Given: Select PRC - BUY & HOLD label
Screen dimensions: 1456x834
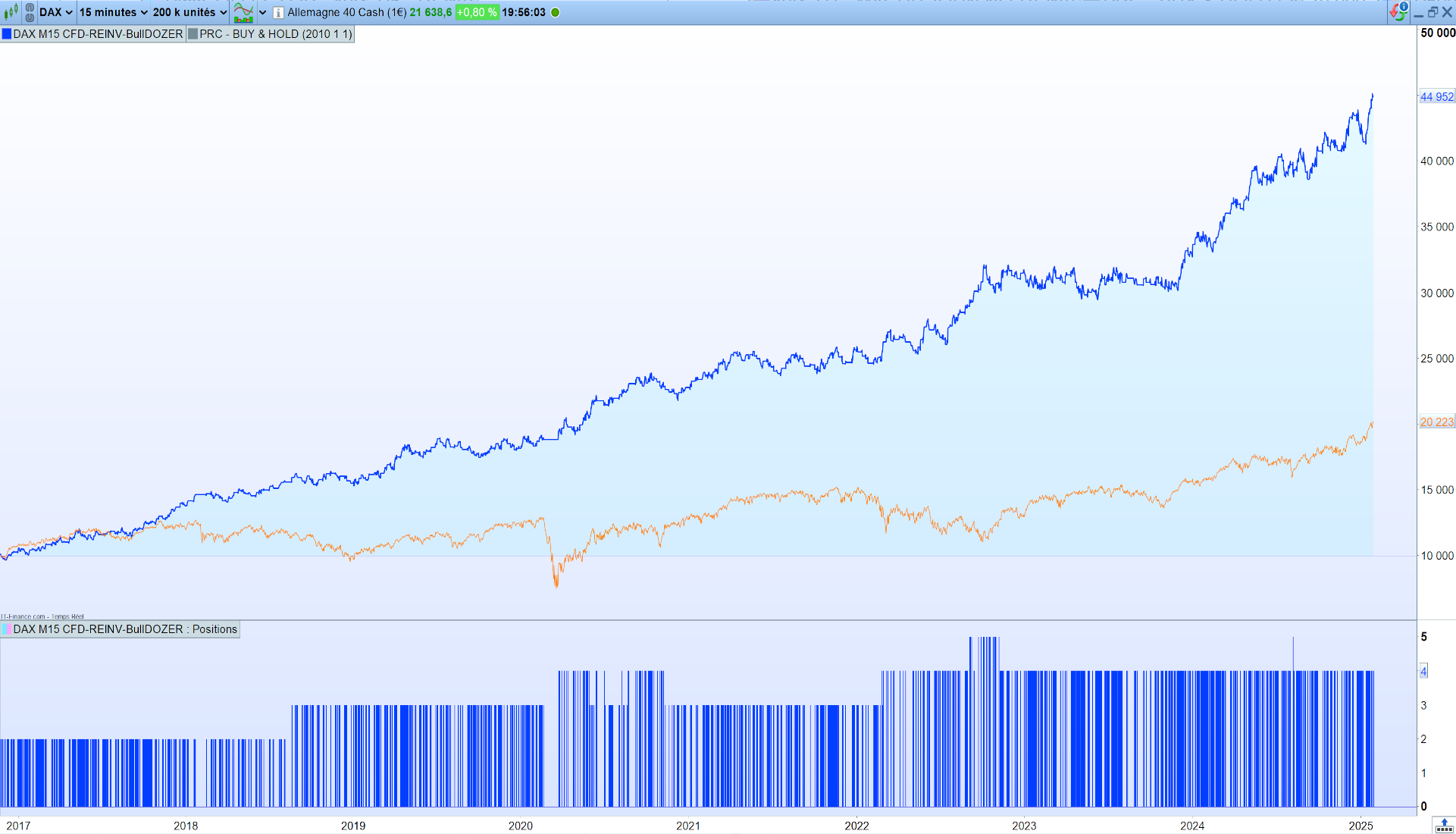Looking at the screenshot, I should coord(276,34).
